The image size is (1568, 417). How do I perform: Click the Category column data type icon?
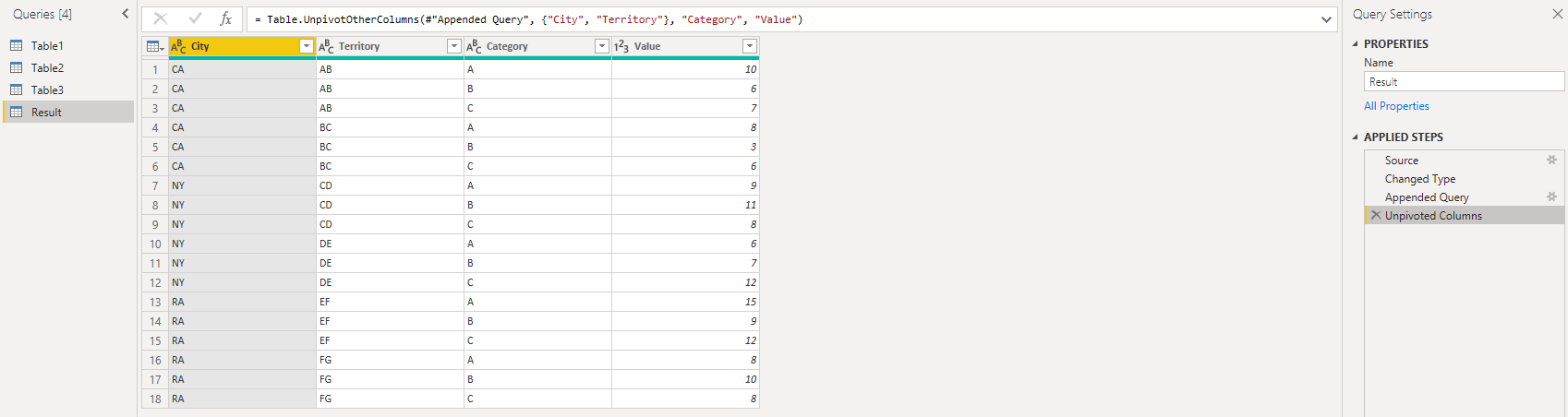pyautogui.click(x=474, y=46)
